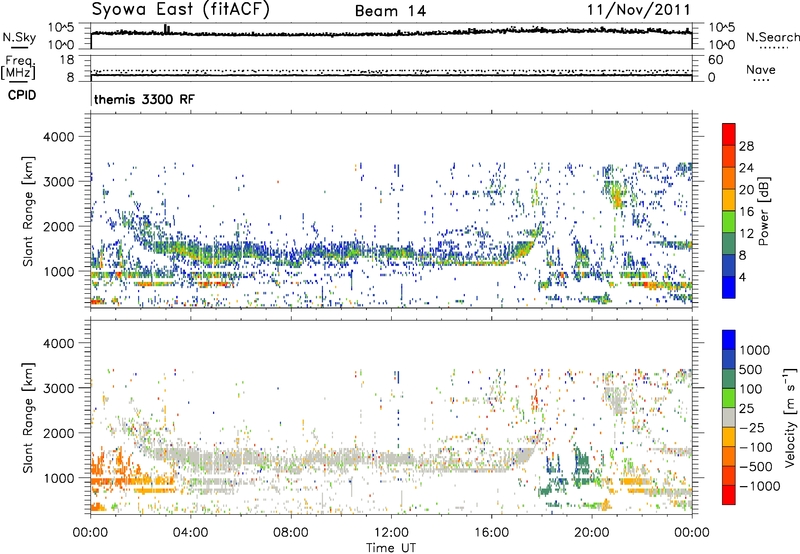Click the "2000" range tick in power panel

coord(58,227)
